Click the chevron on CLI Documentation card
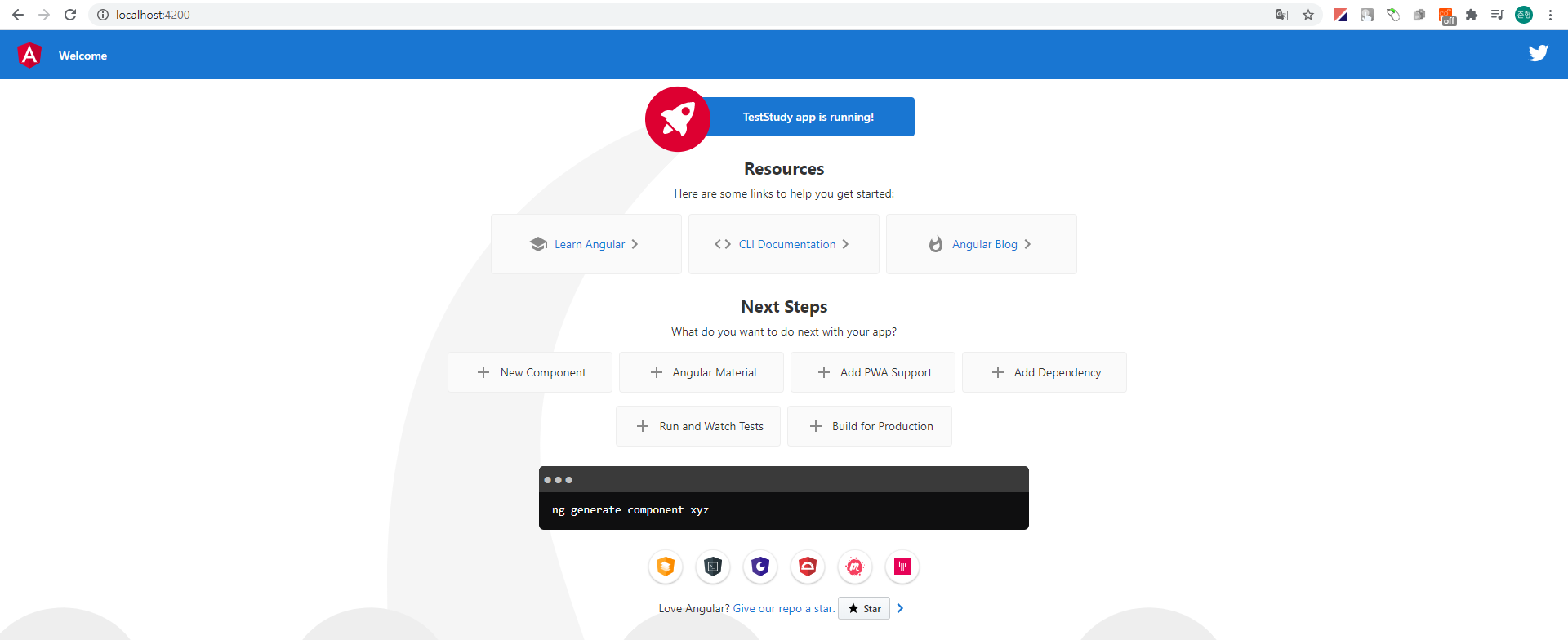 [x=845, y=244]
